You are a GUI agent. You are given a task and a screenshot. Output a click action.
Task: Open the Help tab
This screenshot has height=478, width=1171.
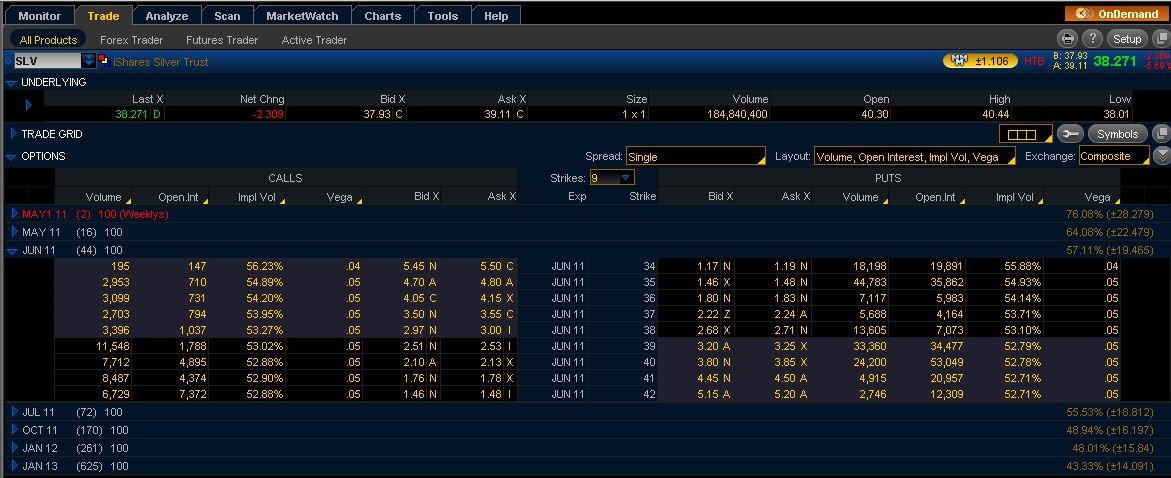[x=496, y=16]
